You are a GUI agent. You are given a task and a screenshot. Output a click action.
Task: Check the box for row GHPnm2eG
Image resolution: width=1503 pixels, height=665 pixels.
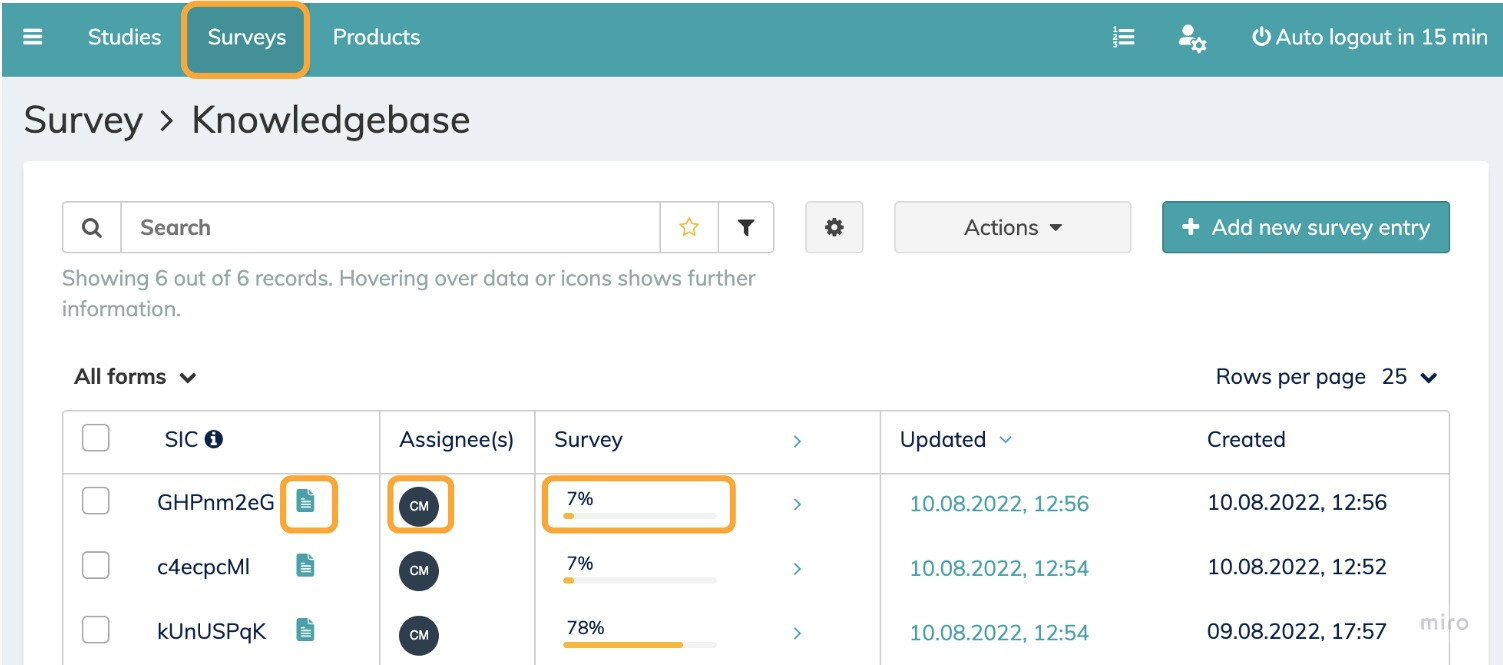click(96, 501)
